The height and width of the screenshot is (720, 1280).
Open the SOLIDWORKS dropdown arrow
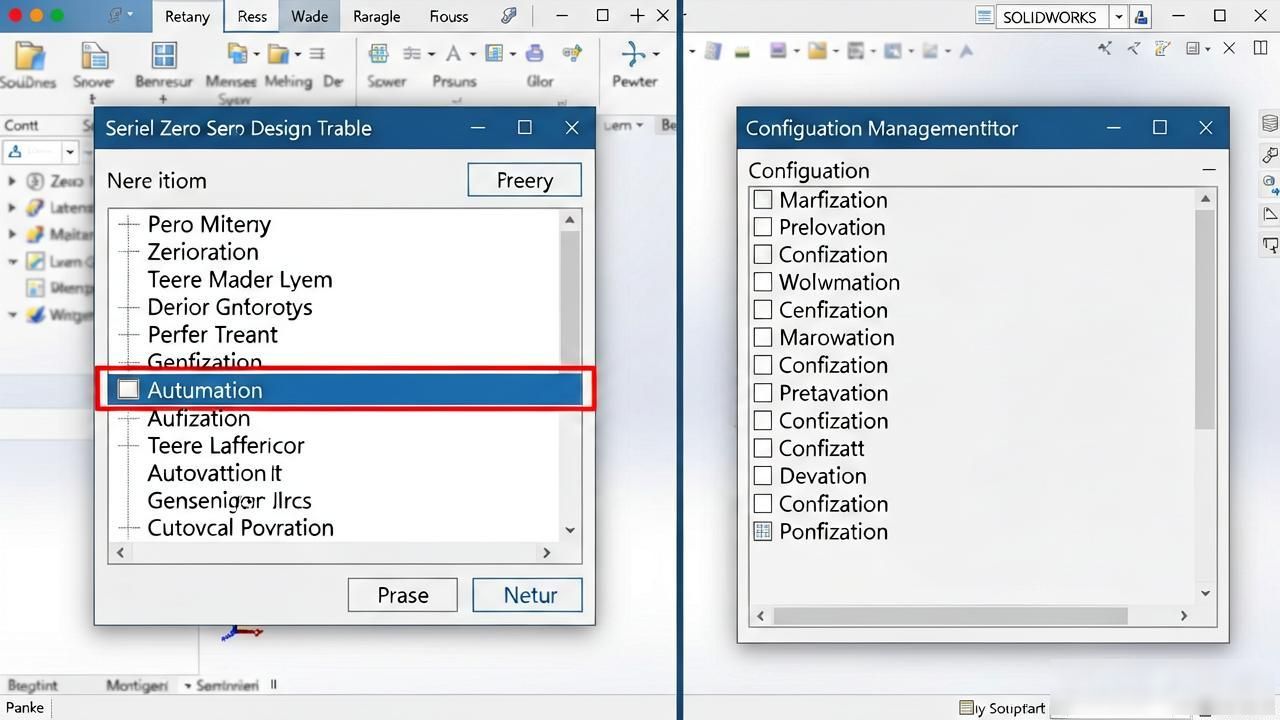point(1118,16)
